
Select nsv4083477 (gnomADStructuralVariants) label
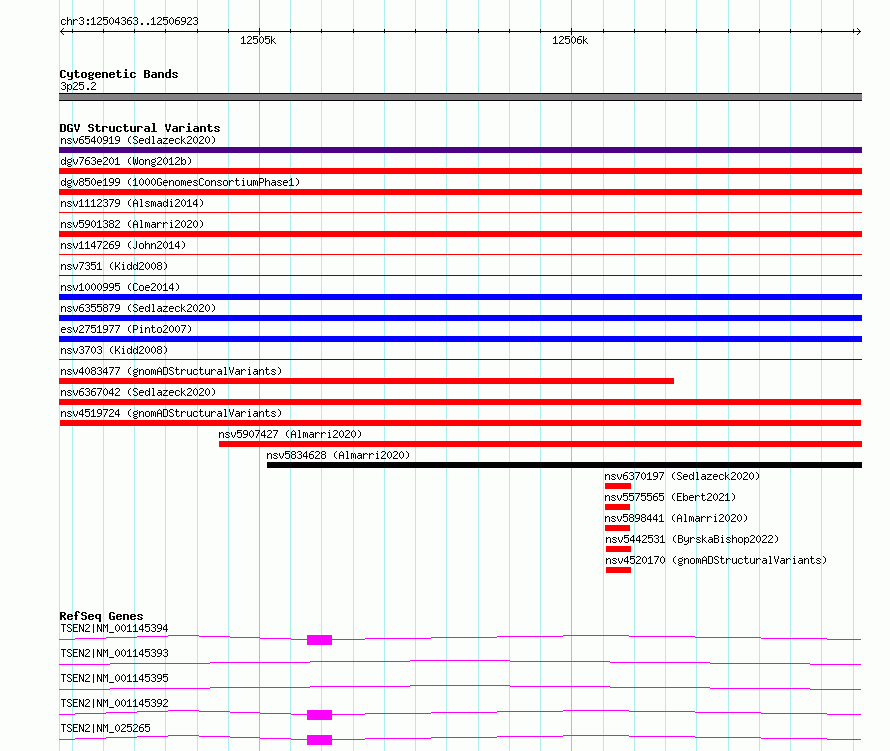click(171, 371)
